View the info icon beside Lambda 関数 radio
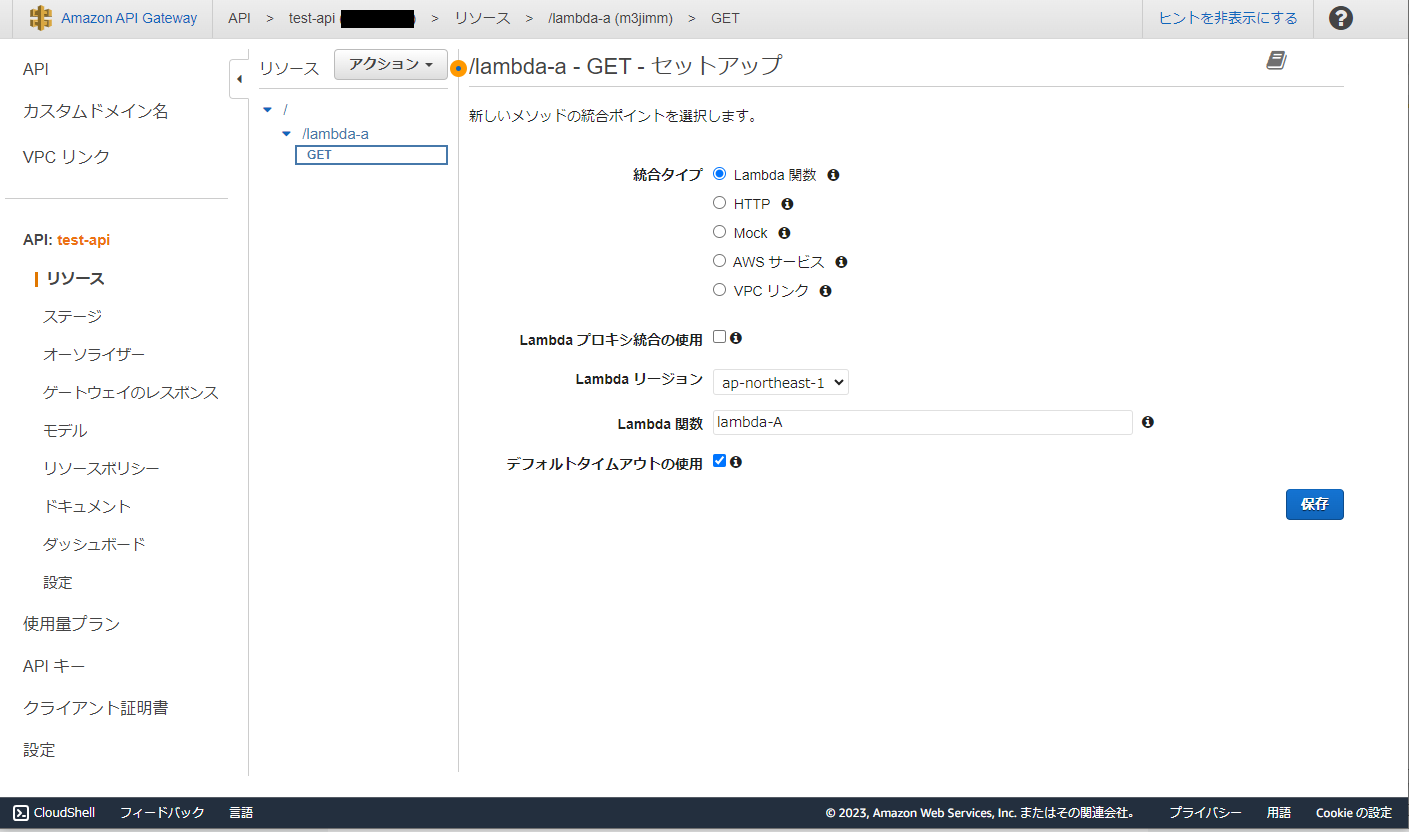This screenshot has width=1409, height=832. [832, 174]
